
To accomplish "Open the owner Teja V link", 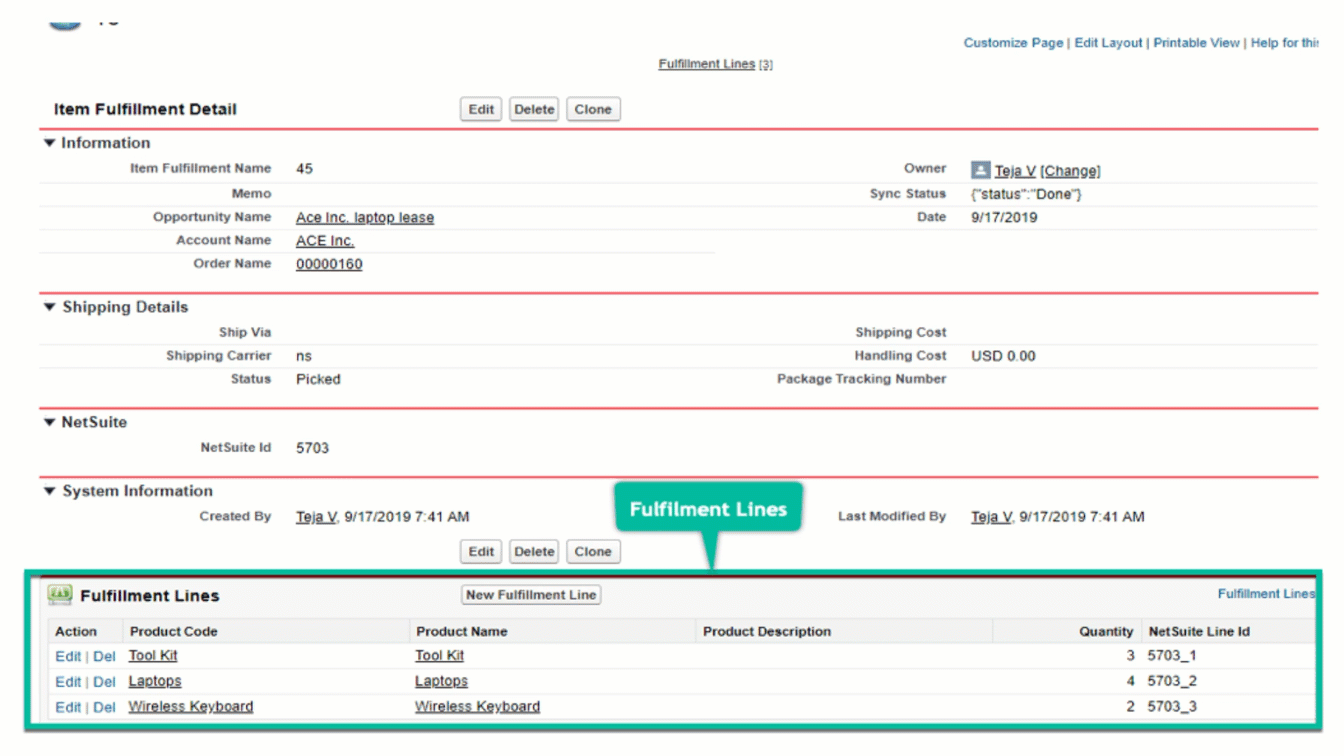I will click(x=1015, y=171).
